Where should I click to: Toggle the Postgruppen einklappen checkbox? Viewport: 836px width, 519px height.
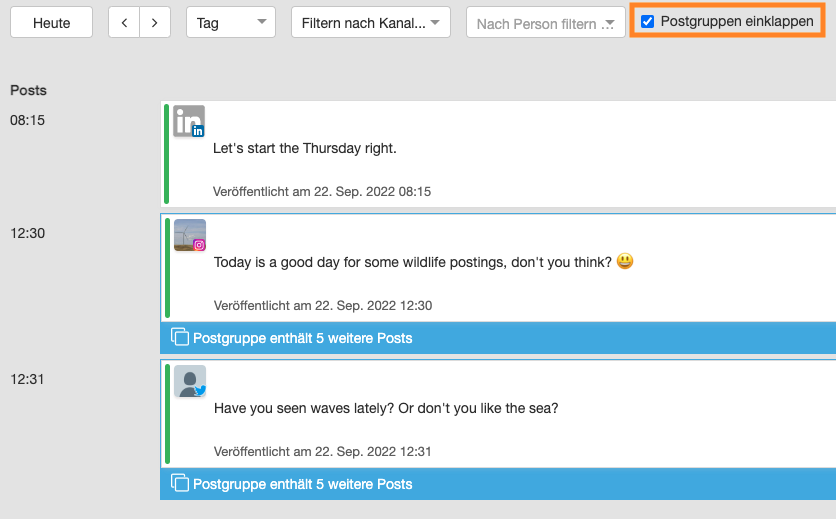648,21
